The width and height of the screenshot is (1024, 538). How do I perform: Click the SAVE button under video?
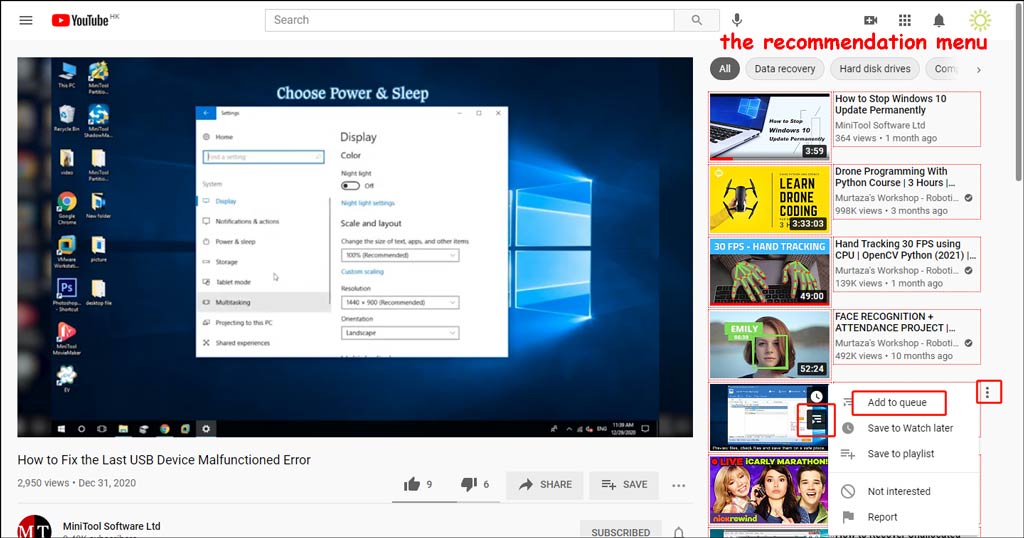click(624, 484)
